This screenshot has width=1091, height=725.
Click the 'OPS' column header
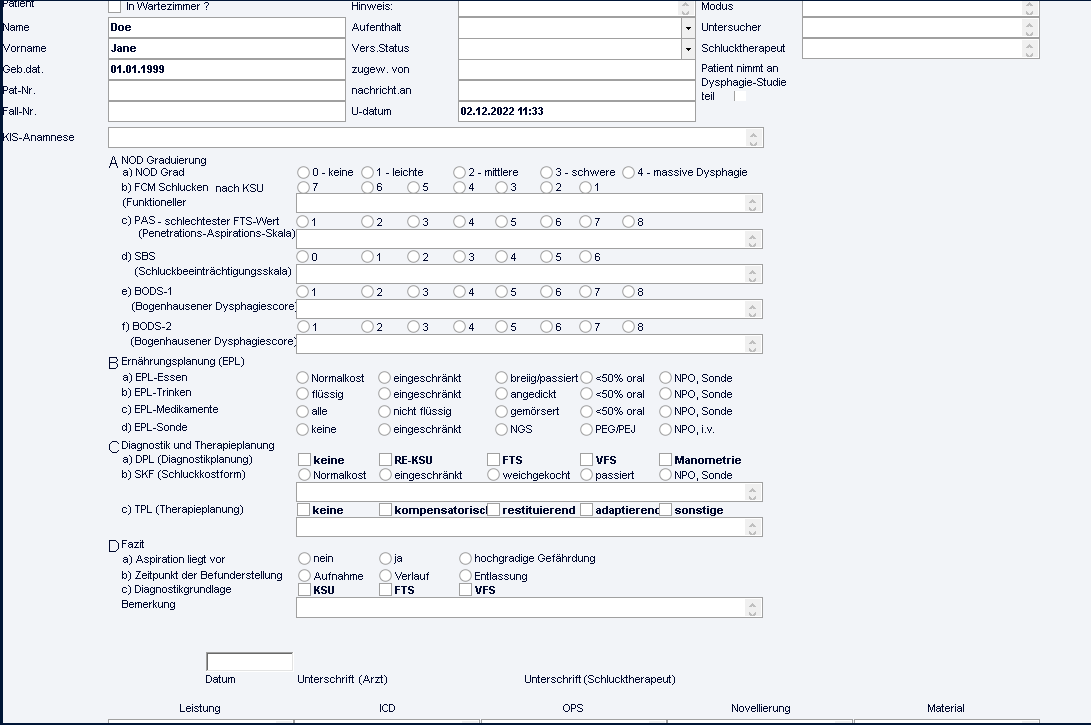click(573, 708)
